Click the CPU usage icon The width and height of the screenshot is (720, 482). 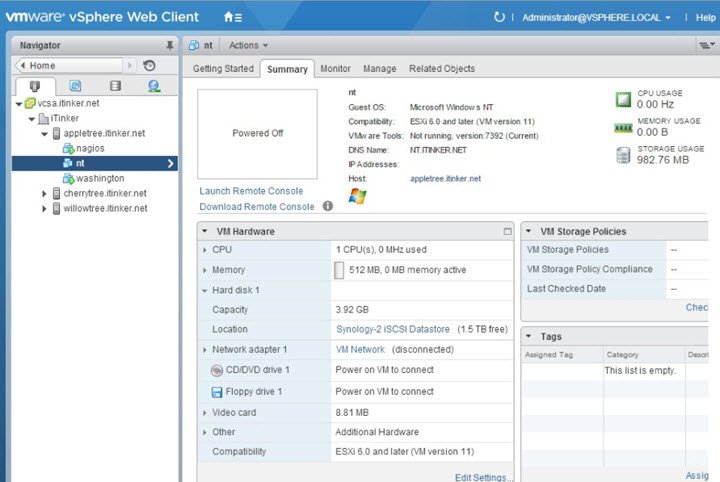(x=623, y=99)
